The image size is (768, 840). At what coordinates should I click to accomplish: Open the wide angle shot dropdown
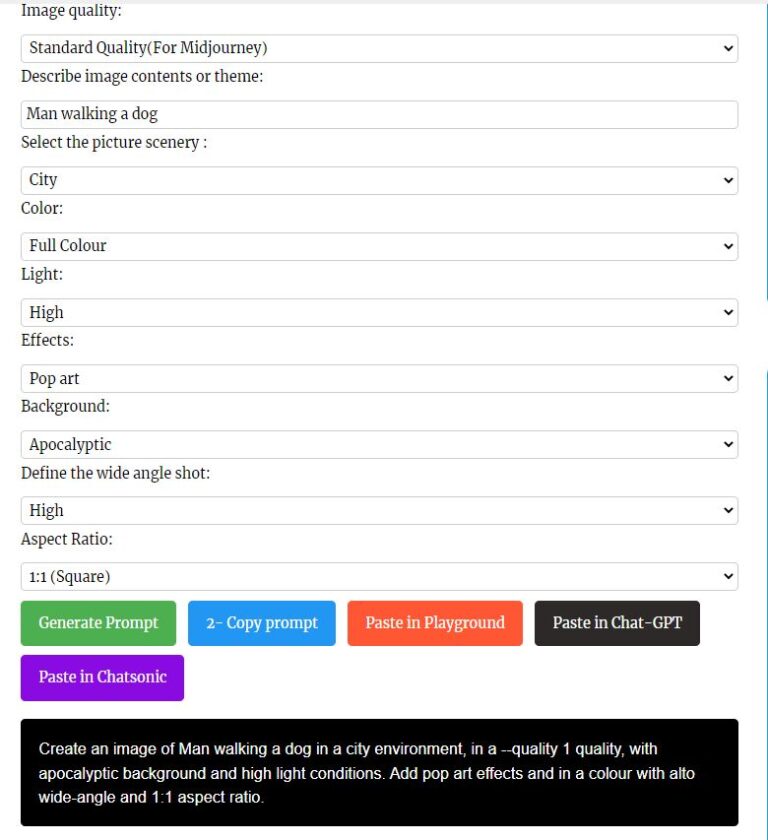(378, 510)
